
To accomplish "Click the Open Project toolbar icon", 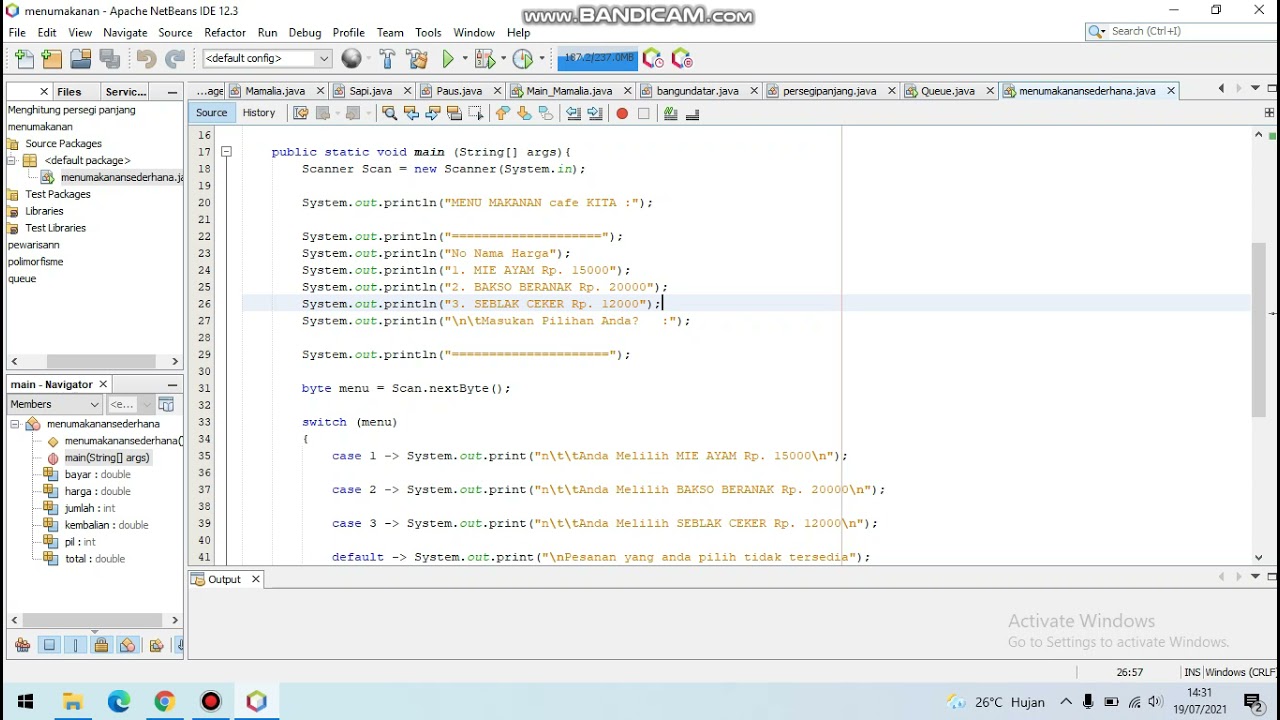I will click(x=80, y=59).
